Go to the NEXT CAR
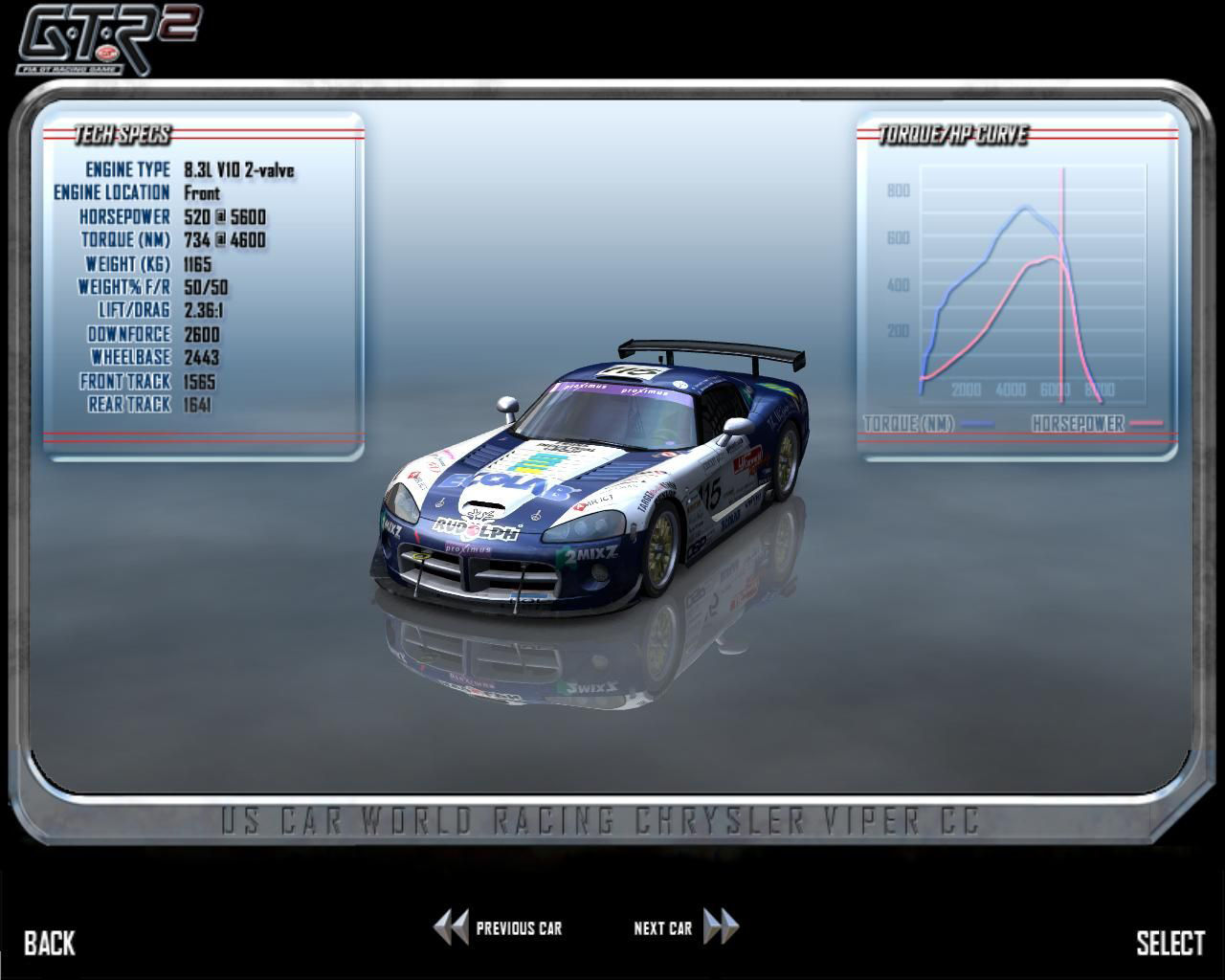Image resolution: width=1225 pixels, height=980 pixels. pyautogui.click(x=686, y=927)
